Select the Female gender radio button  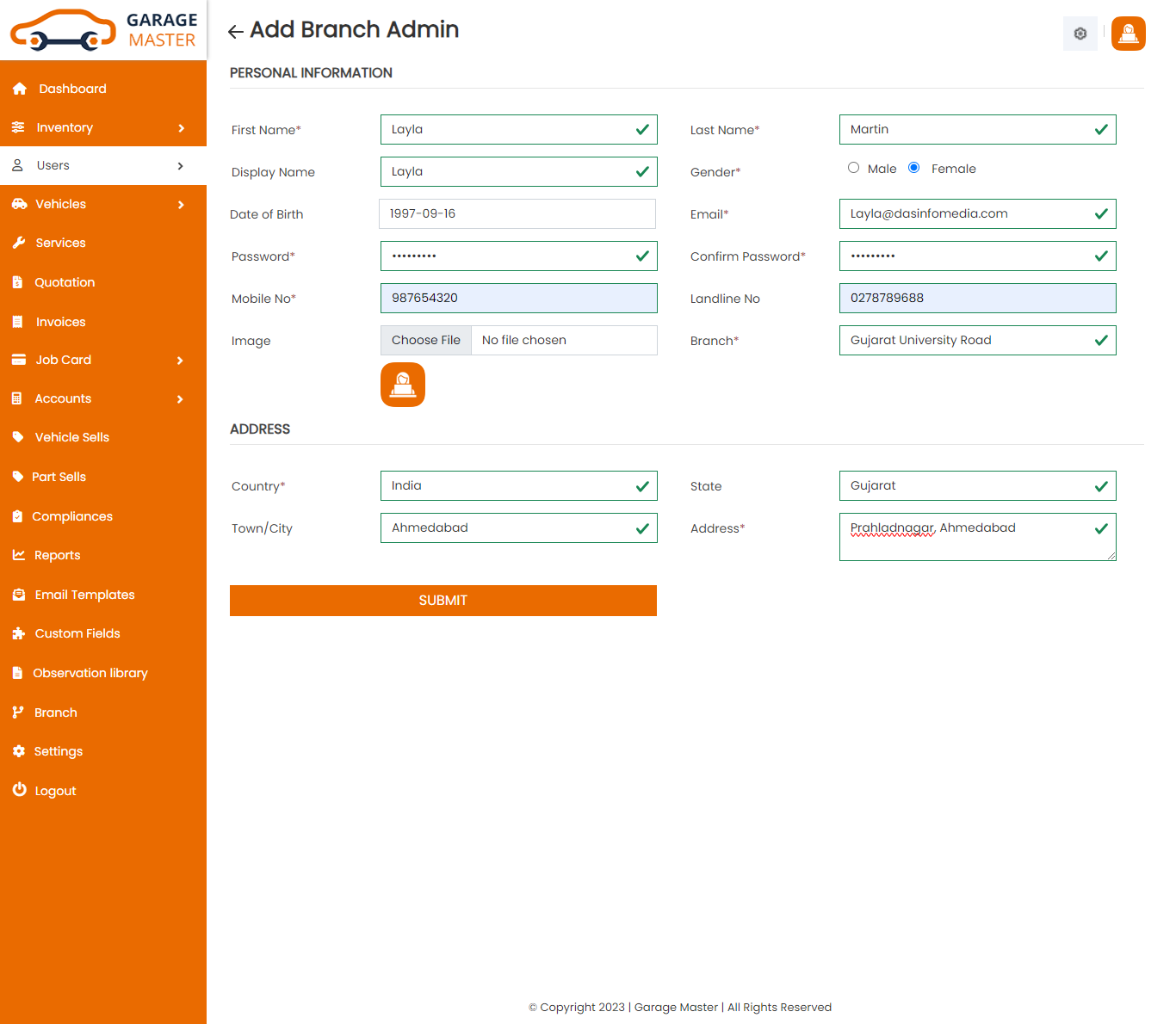pos(913,168)
